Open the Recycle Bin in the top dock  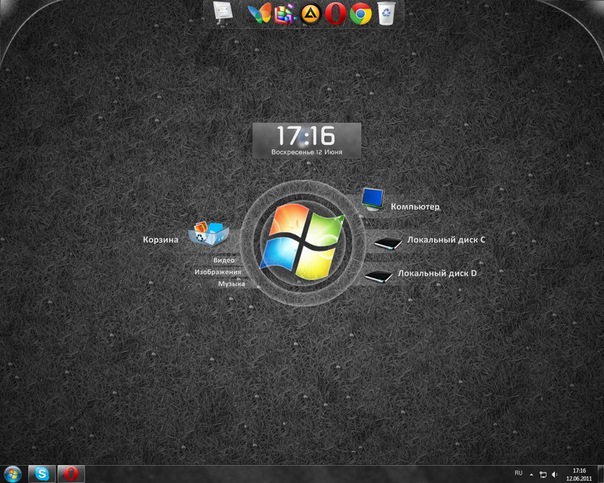[x=386, y=13]
